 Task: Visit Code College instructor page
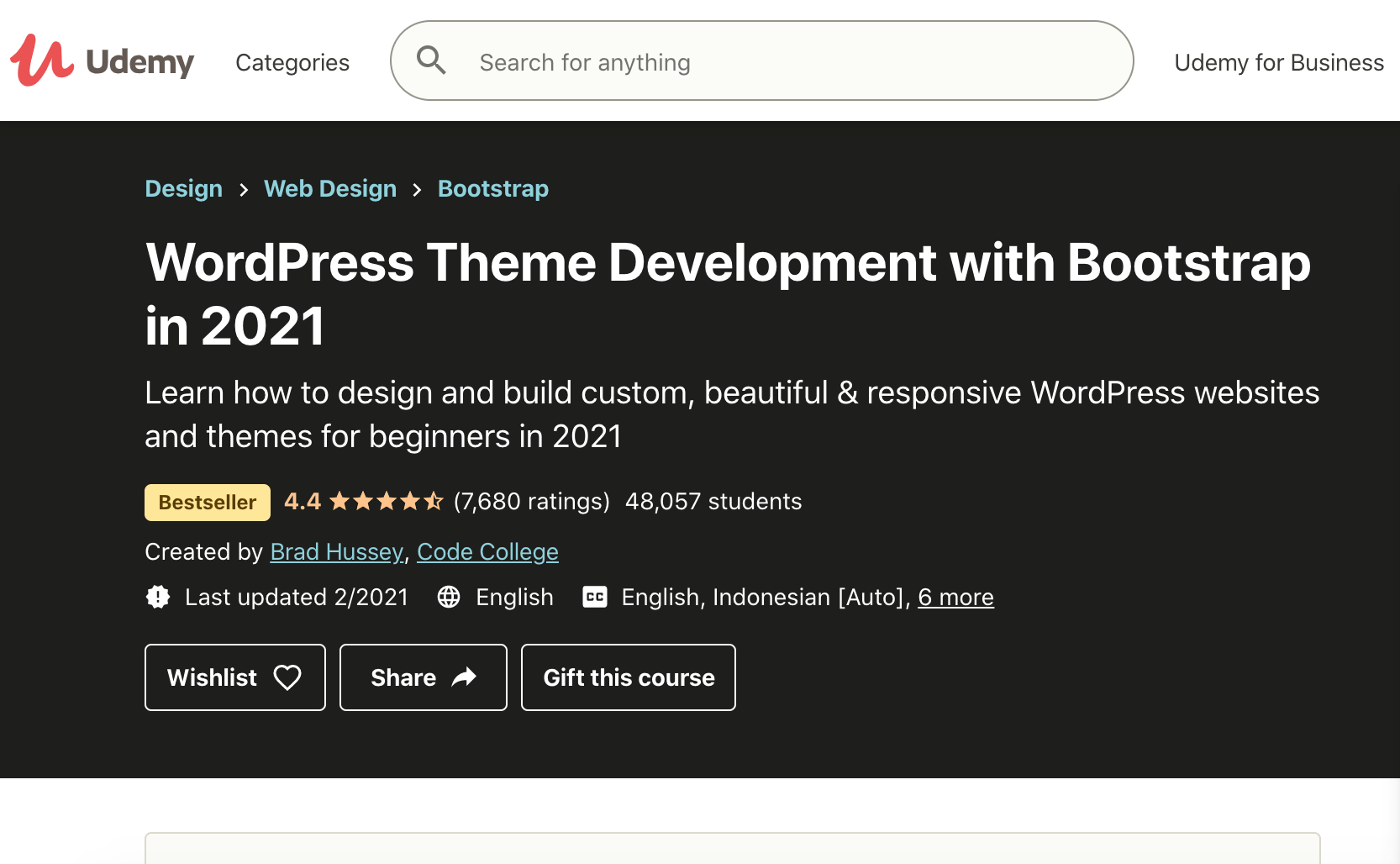487,551
